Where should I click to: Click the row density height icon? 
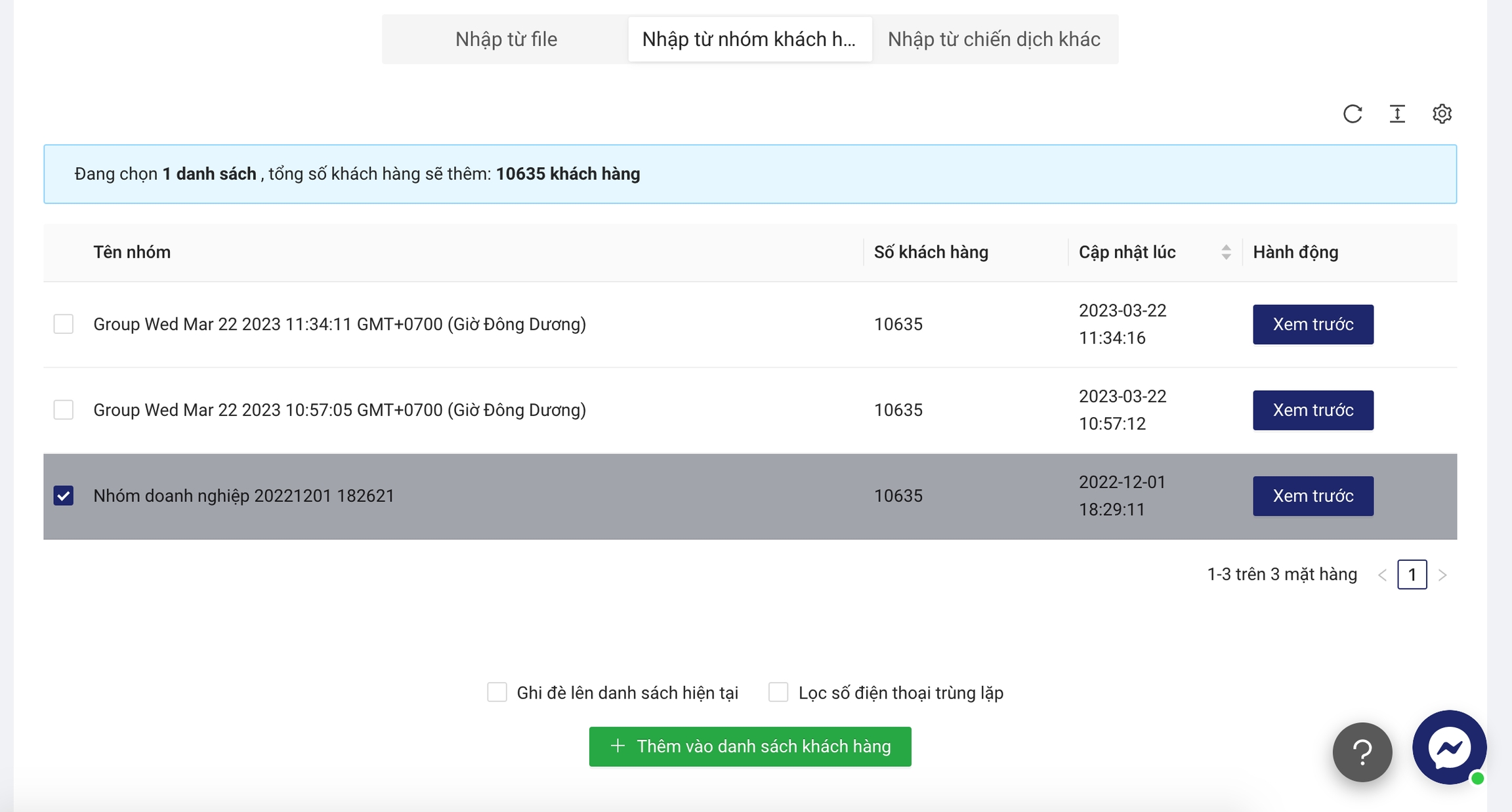pyautogui.click(x=1397, y=114)
